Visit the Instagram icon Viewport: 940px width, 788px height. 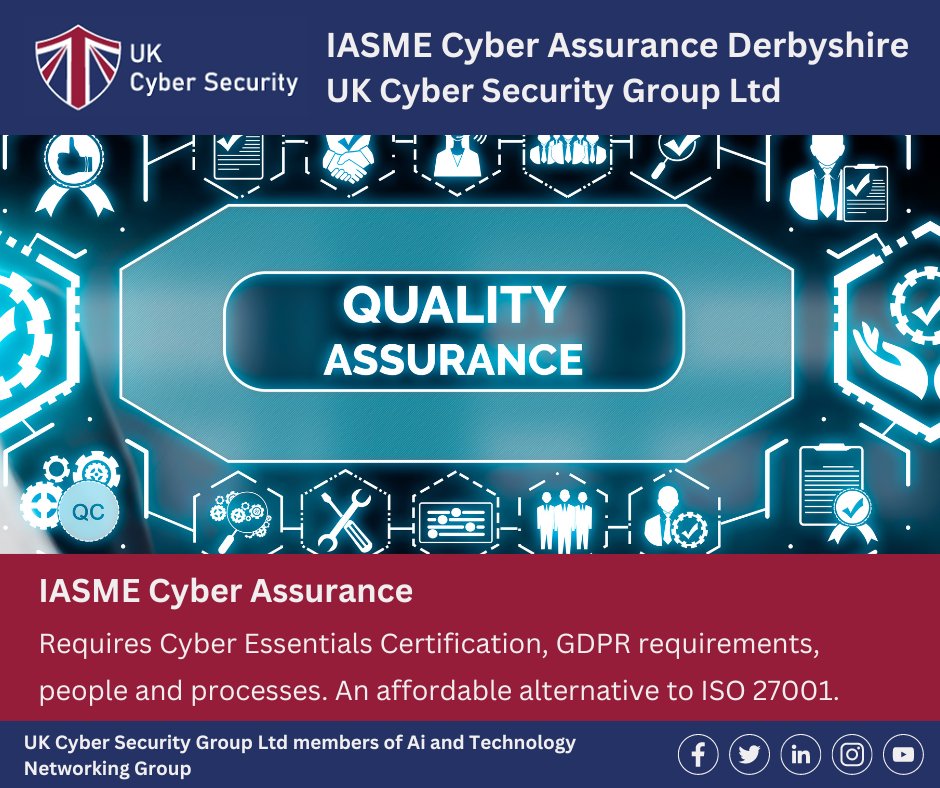click(x=850, y=756)
